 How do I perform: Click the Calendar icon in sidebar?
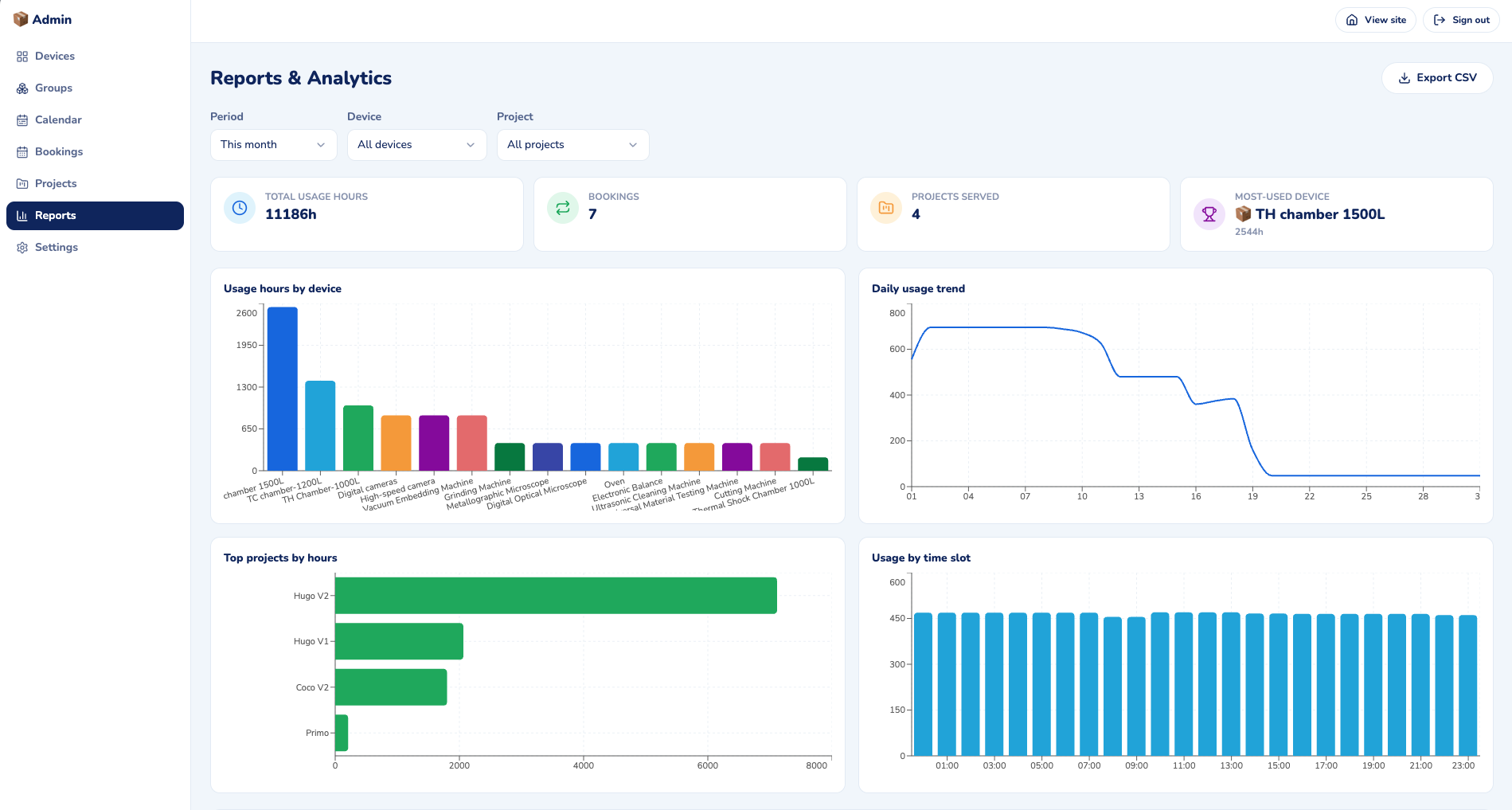point(22,120)
